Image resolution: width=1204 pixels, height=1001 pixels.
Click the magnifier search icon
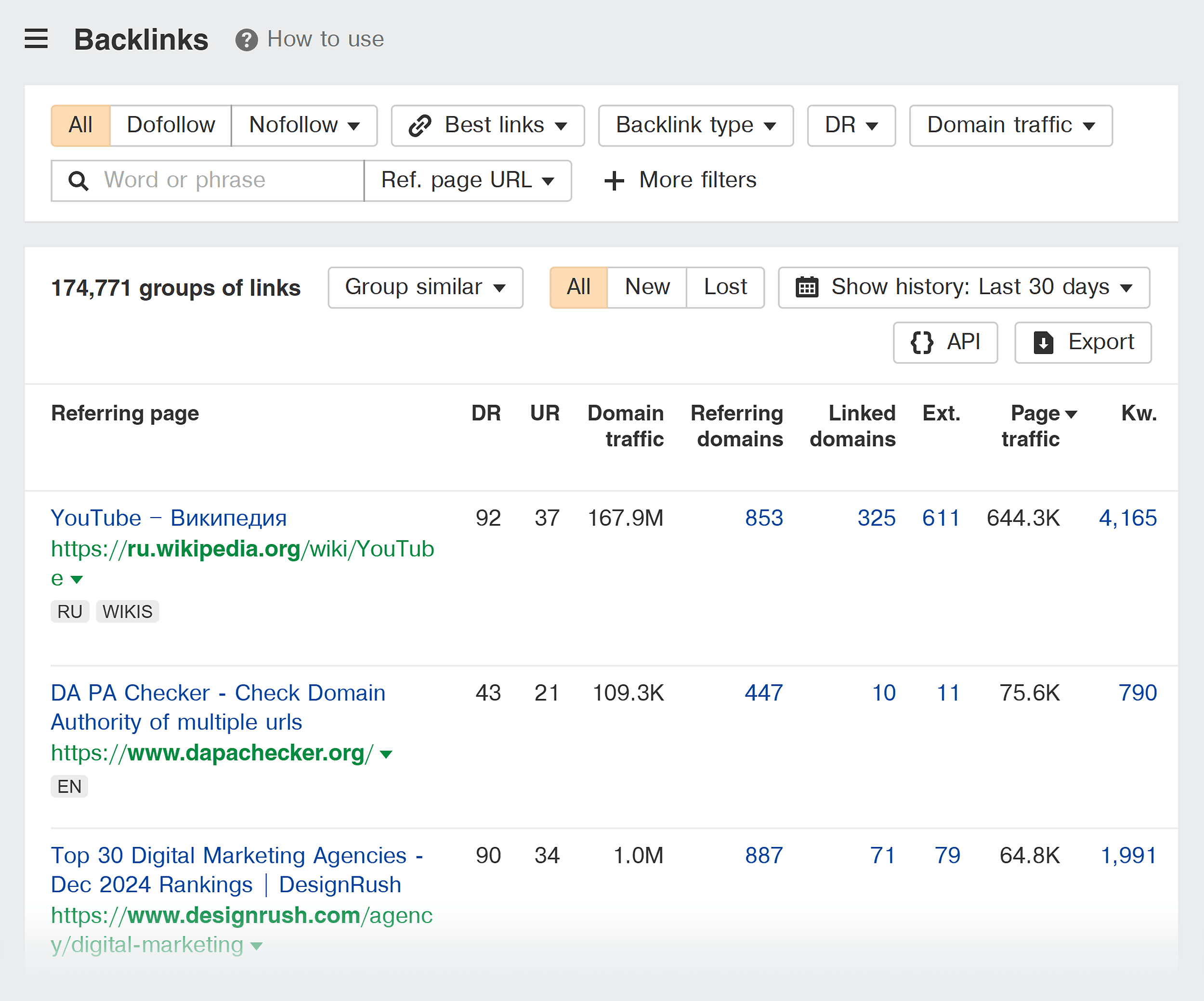(x=79, y=181)
